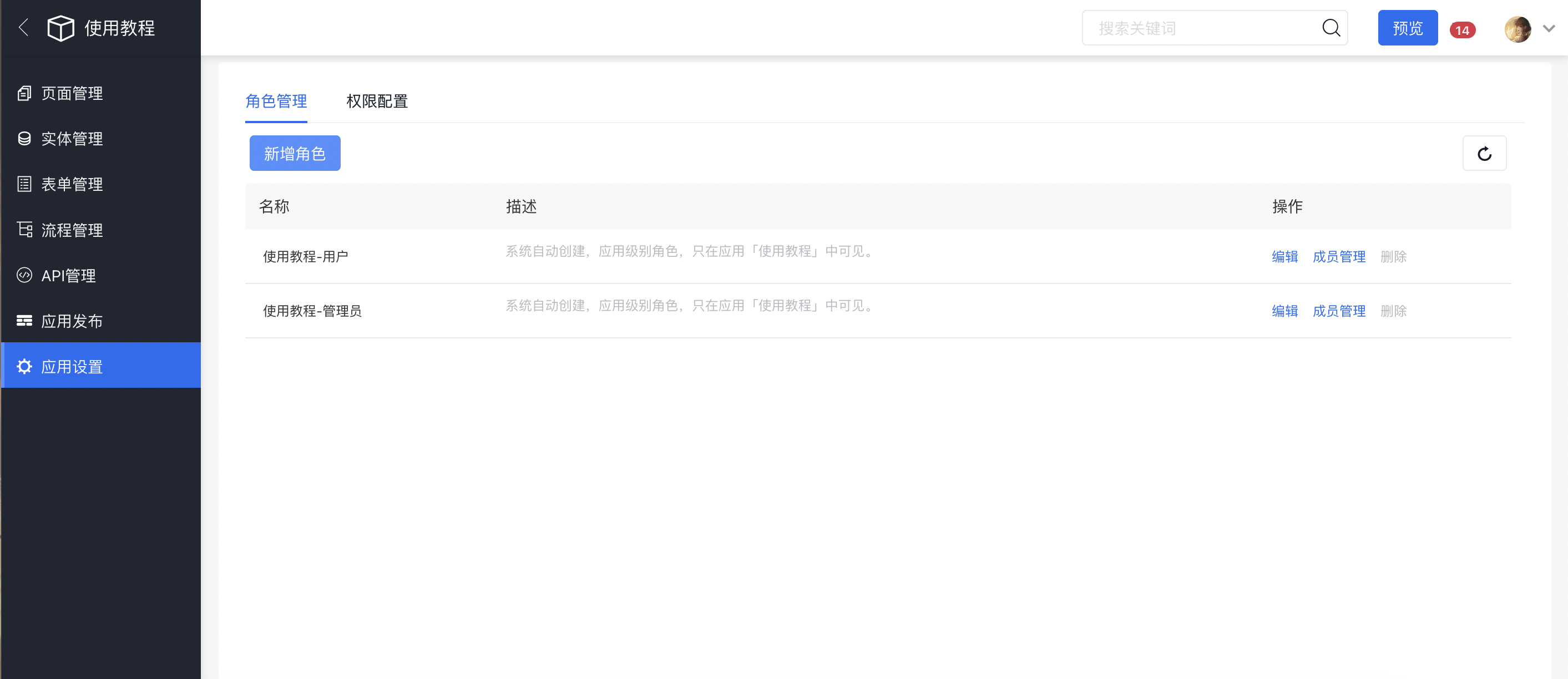
Task: Click the 实体管理 database icon
Action: point(24,139)
